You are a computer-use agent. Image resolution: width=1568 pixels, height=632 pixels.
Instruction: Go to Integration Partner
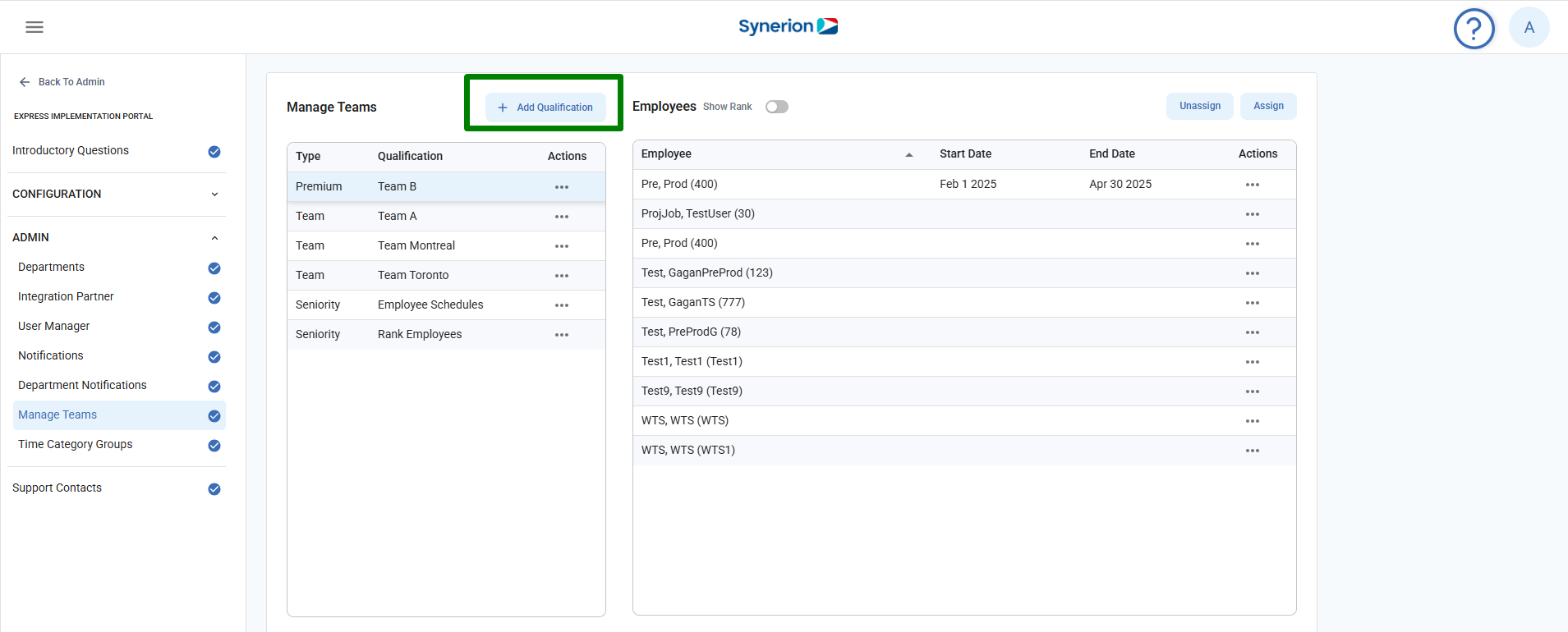66,296
